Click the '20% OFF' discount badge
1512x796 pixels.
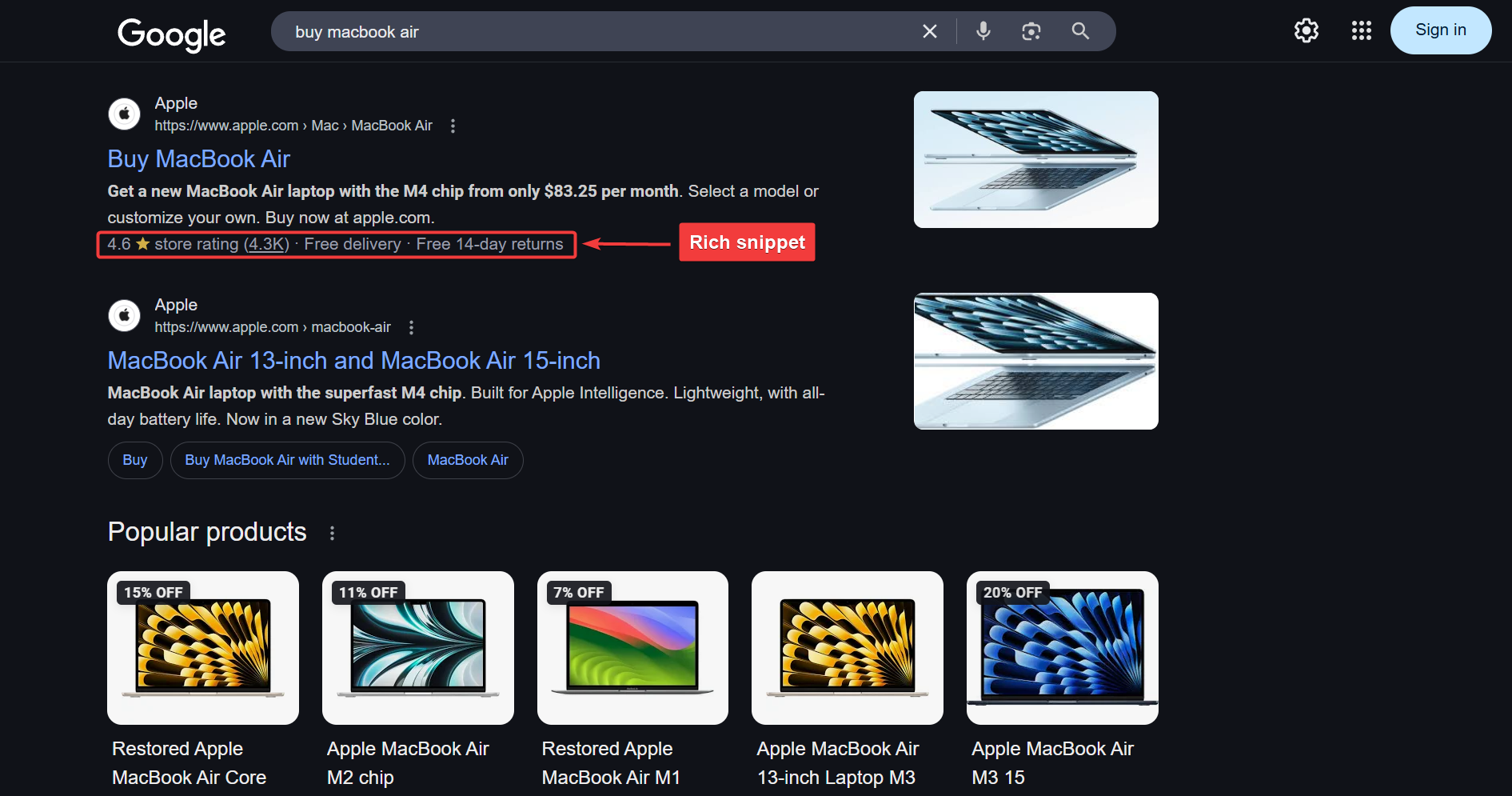(x=1012, y=593)
